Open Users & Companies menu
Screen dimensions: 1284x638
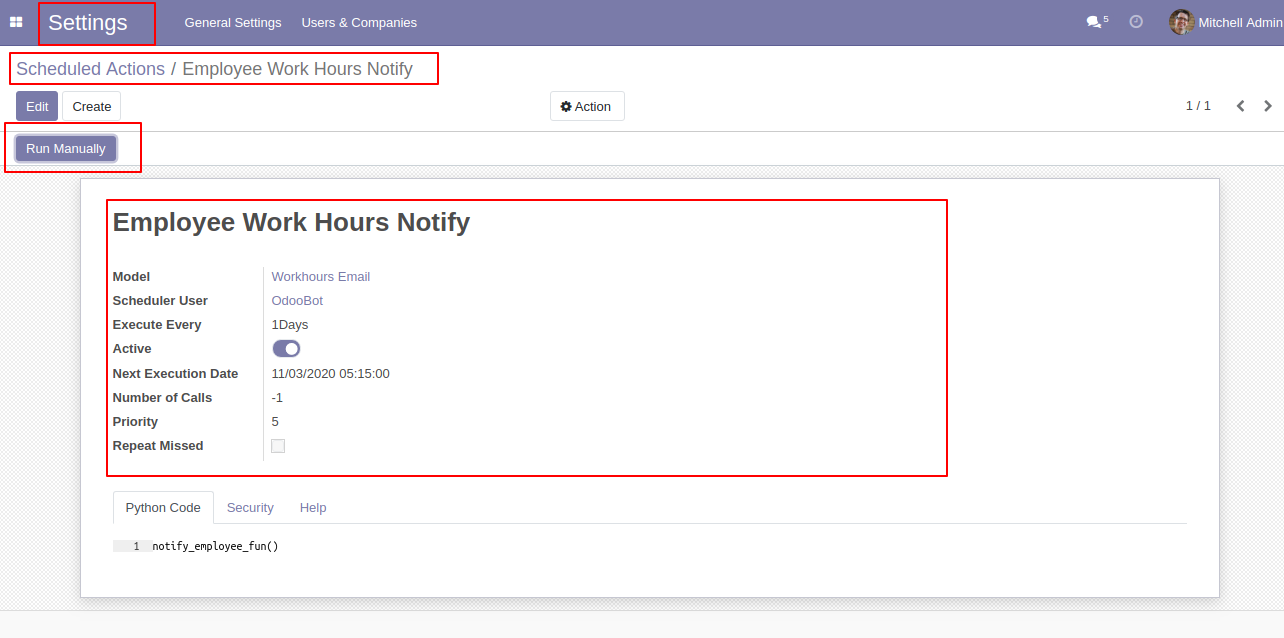[x=359, y=22]
